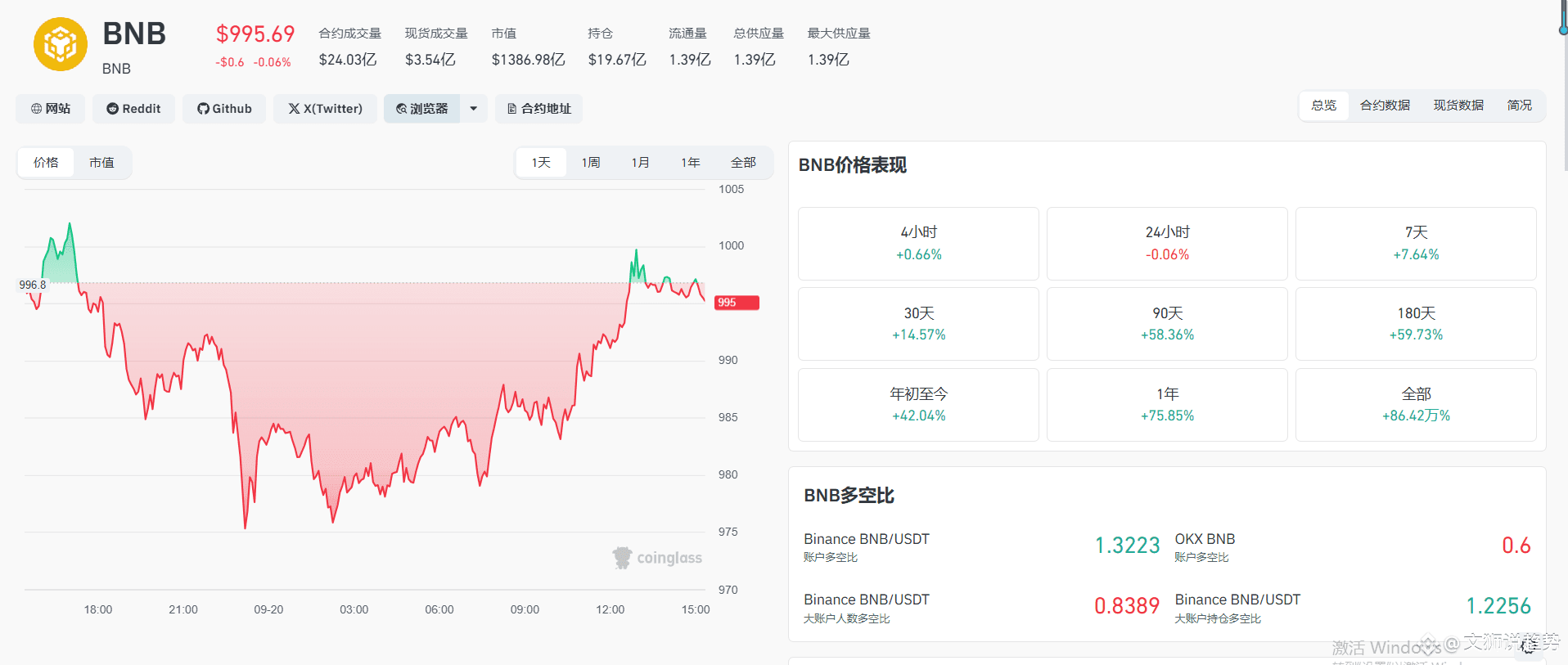Click the 180天 +59.73% performance card
Image resolution: width=1568 pixels, height=665 pixels.
[x=1416, y=324]
